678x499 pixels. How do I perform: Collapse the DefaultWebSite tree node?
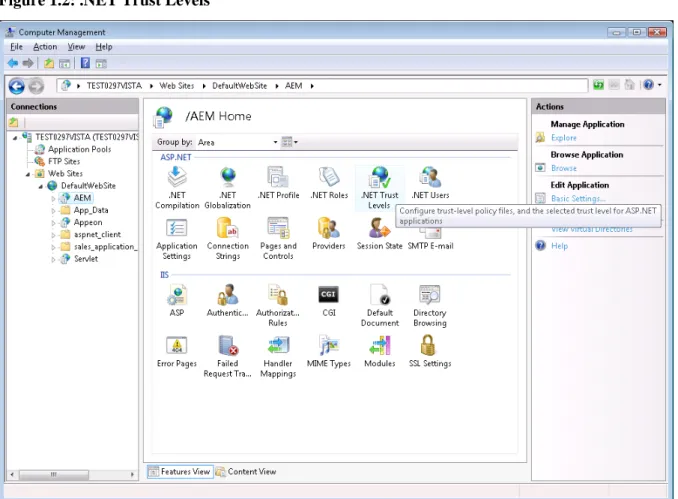point(41,186)
